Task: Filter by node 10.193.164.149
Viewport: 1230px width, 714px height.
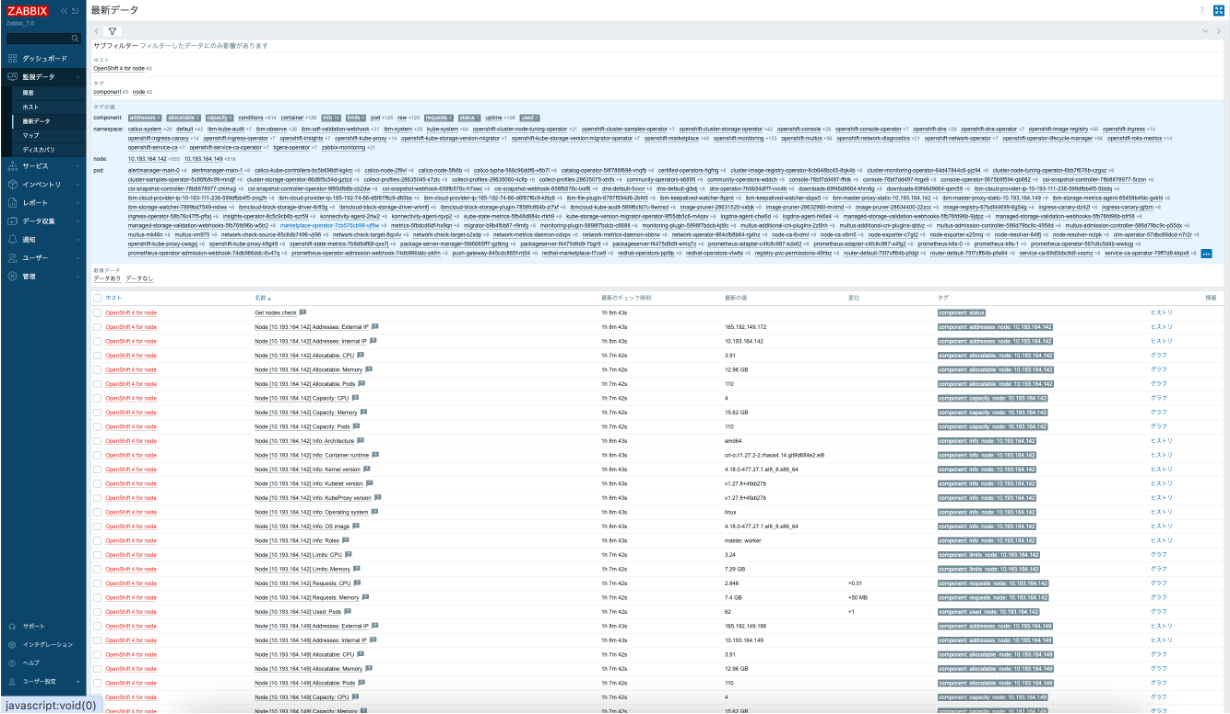Action: click(204, 158)
